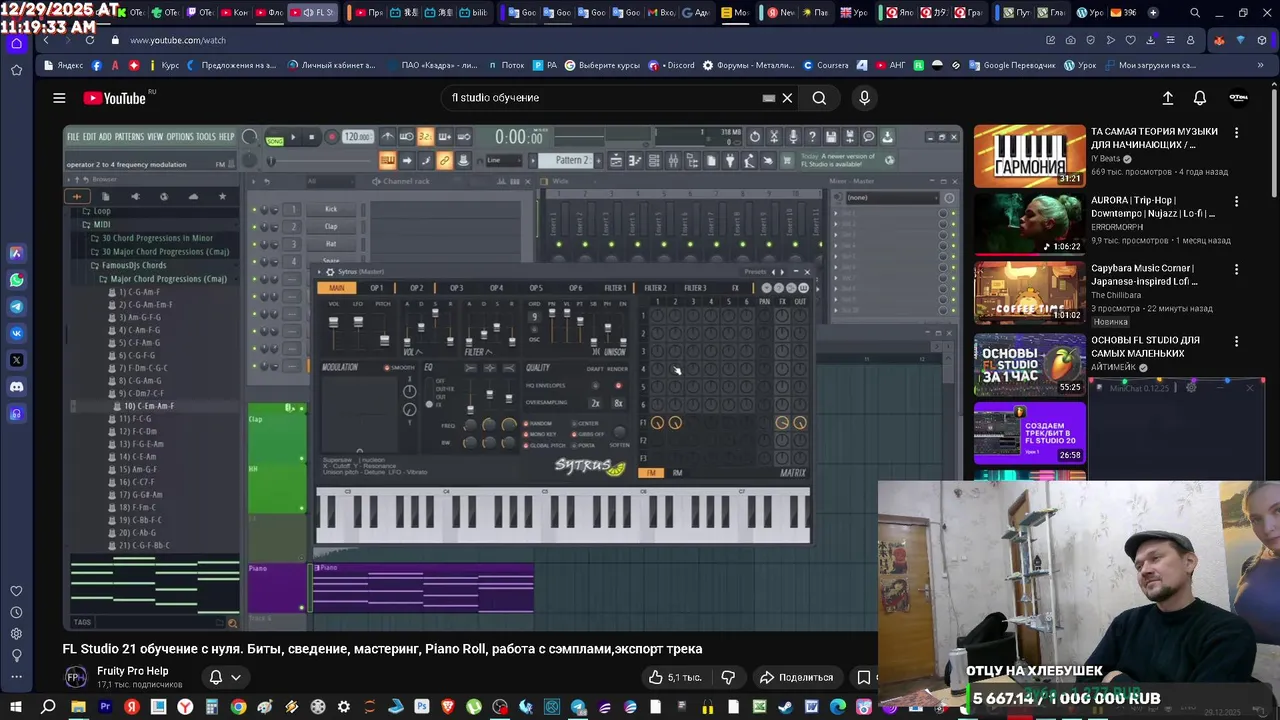Open the 'ОСНОВЫ FL STUDIO ДЛЯ САМЫХ МАЛЕНЬКИХ' video title
1280x720 pixels.
[x=1145, y=347]
